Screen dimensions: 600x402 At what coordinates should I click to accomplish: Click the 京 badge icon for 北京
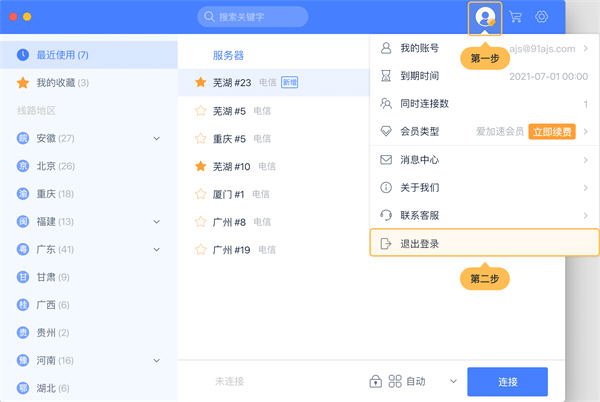click(23, 166)
